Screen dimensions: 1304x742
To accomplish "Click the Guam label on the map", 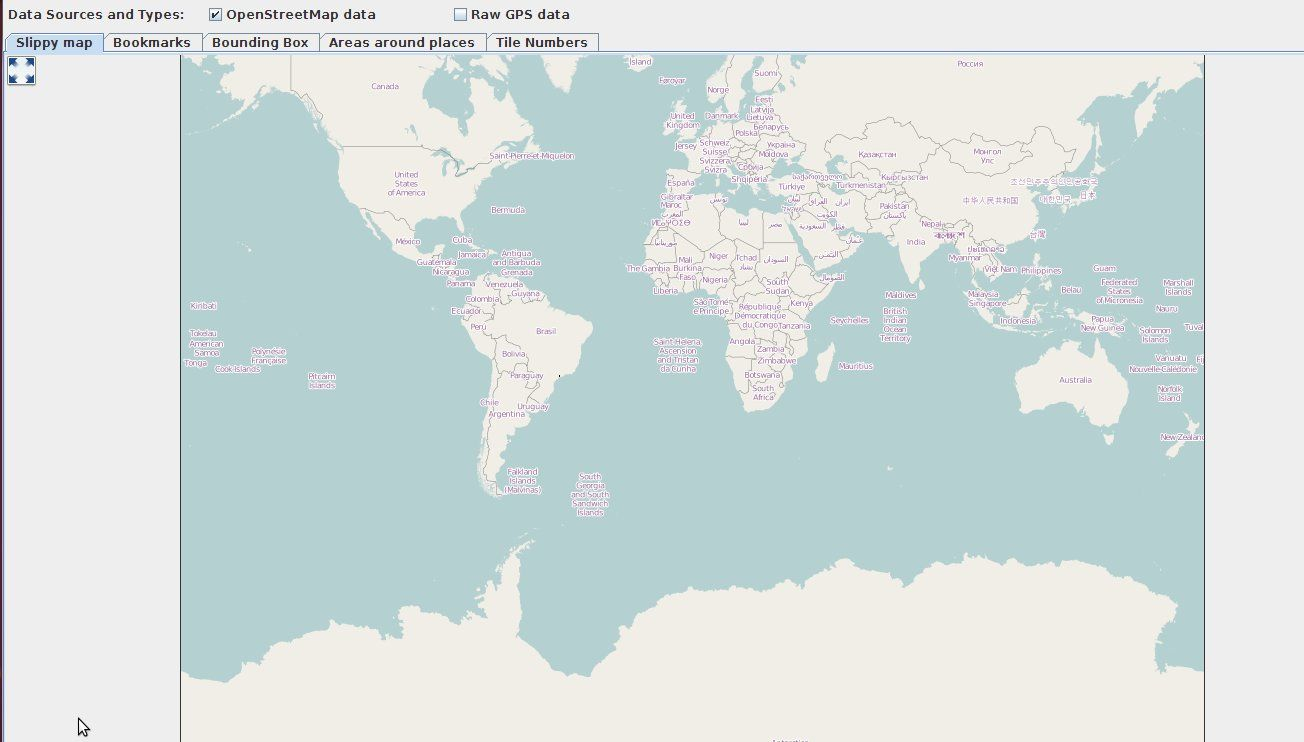I will pyautogui.click(x=1104, y=268).
